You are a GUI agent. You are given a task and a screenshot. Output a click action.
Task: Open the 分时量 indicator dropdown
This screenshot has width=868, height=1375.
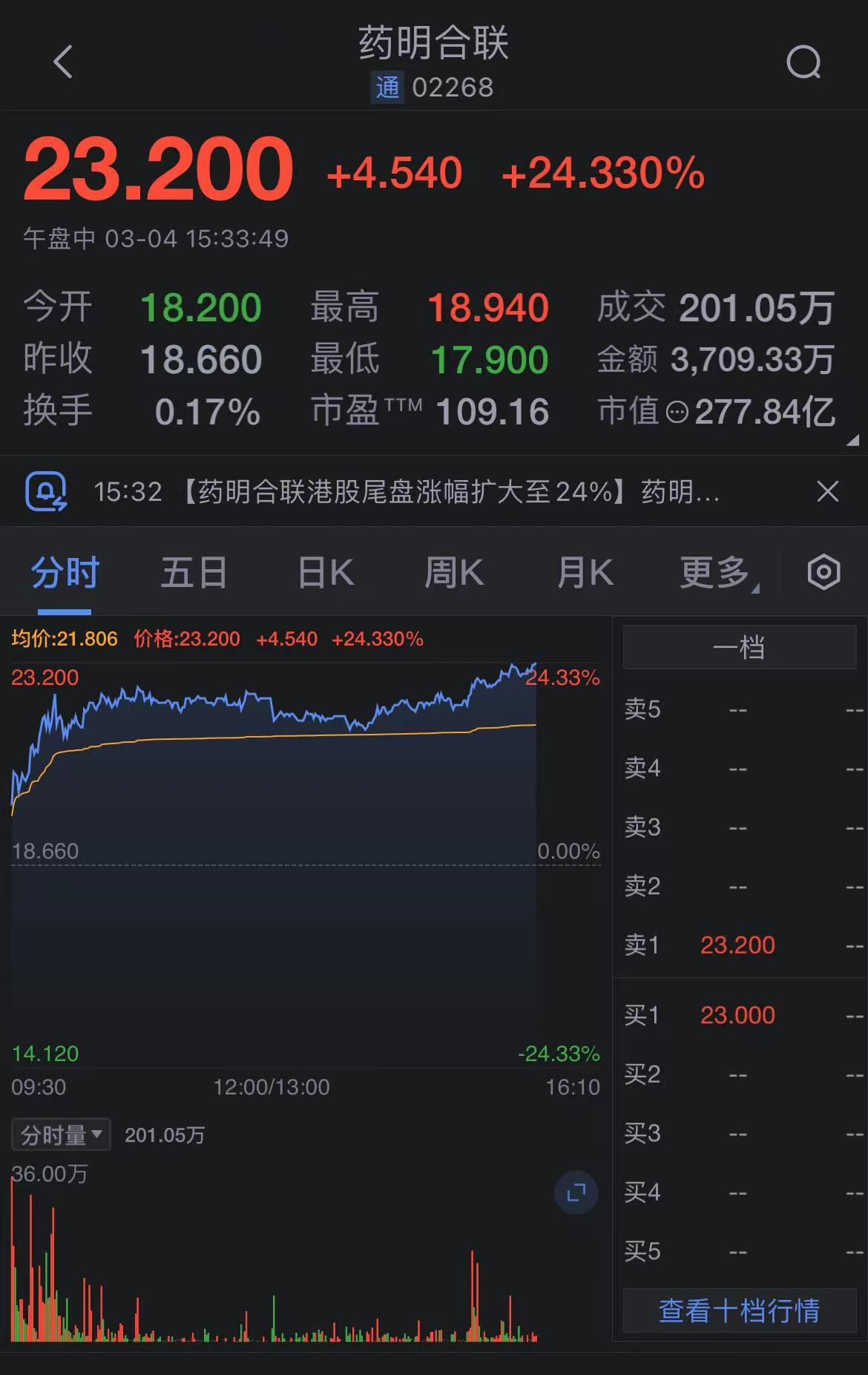tap(61, 1135)
